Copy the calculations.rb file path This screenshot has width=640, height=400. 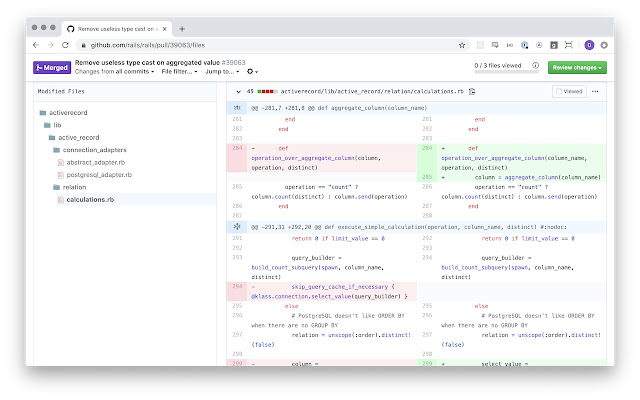click(x=471, y=90)
